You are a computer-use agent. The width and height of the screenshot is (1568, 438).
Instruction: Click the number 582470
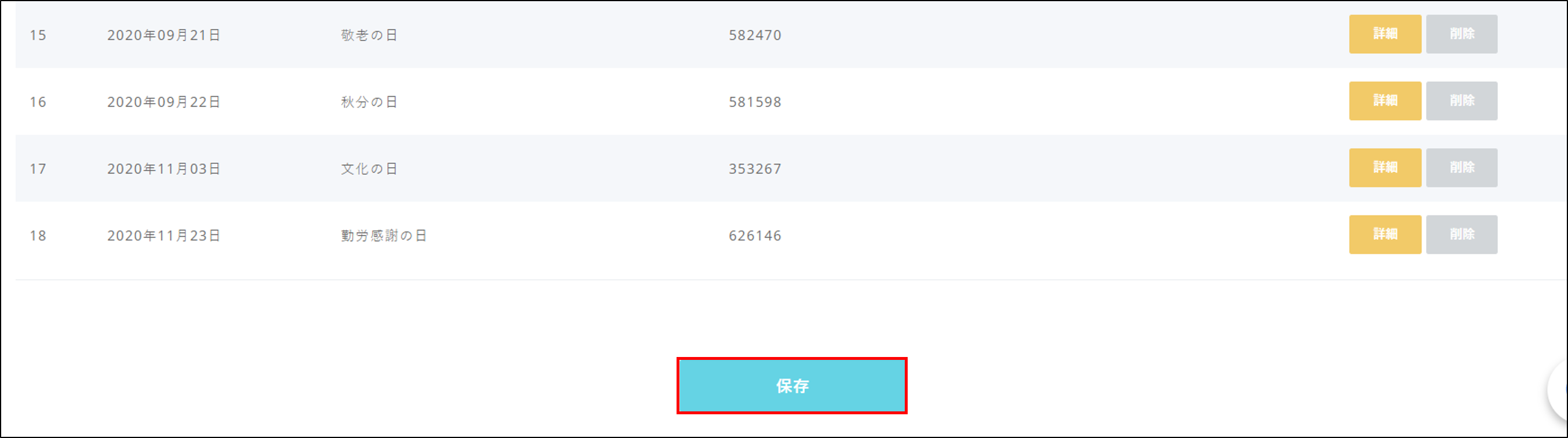(755, 35)
